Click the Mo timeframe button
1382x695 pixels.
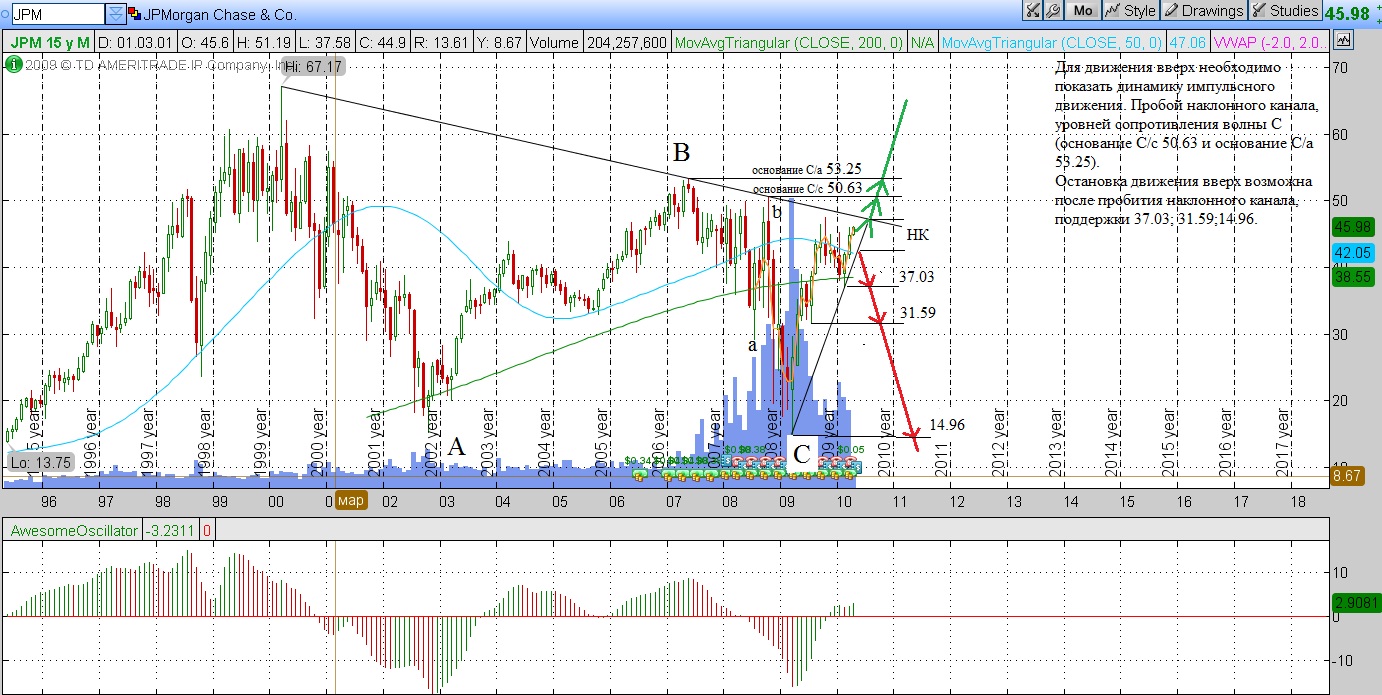[x=1083, y=11]
